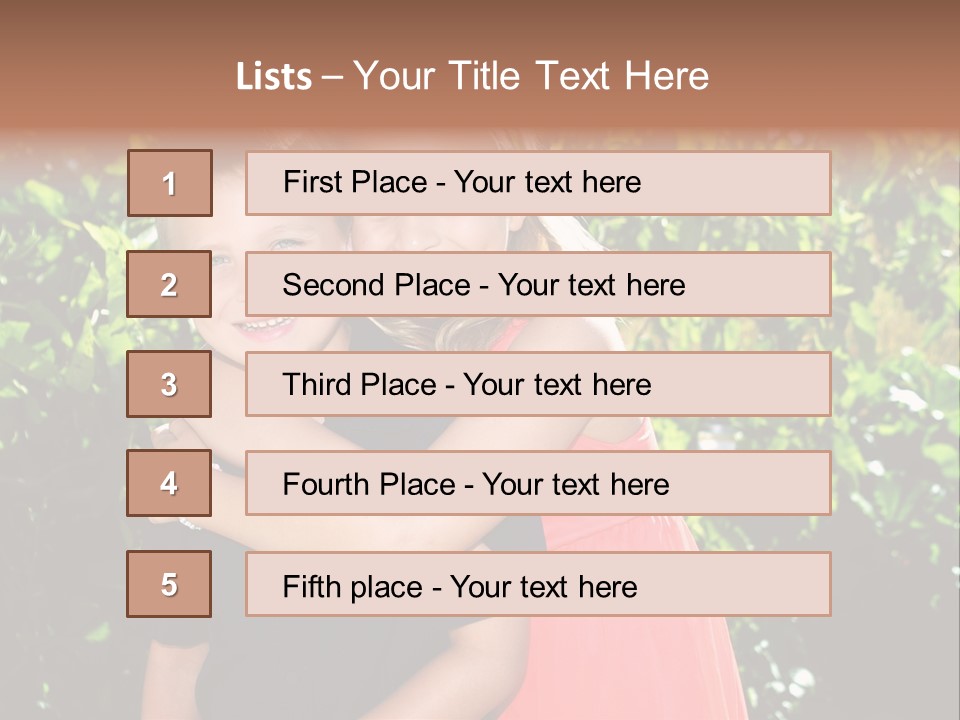Select the Fourth Place text bar
This screenshot has height=720, width=960.
(538, 484)
